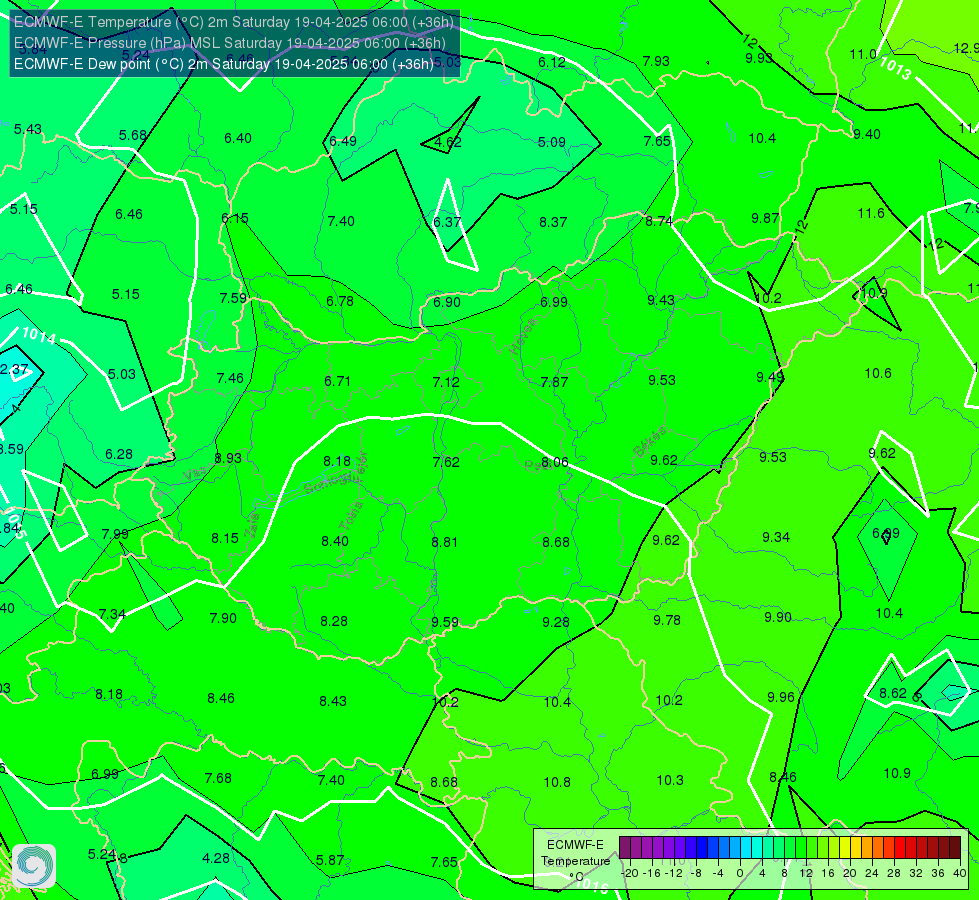Click the ECMWF-E Temperature °C color scale title
Image resolution: width=979 pixels, height=900 pixels.
pyautogui.click(x=575, y=861)
